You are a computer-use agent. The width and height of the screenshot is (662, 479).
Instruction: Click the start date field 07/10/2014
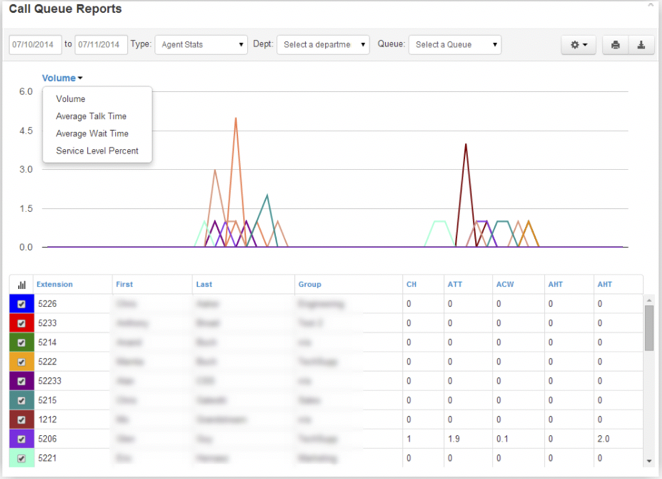click(34, 45)
